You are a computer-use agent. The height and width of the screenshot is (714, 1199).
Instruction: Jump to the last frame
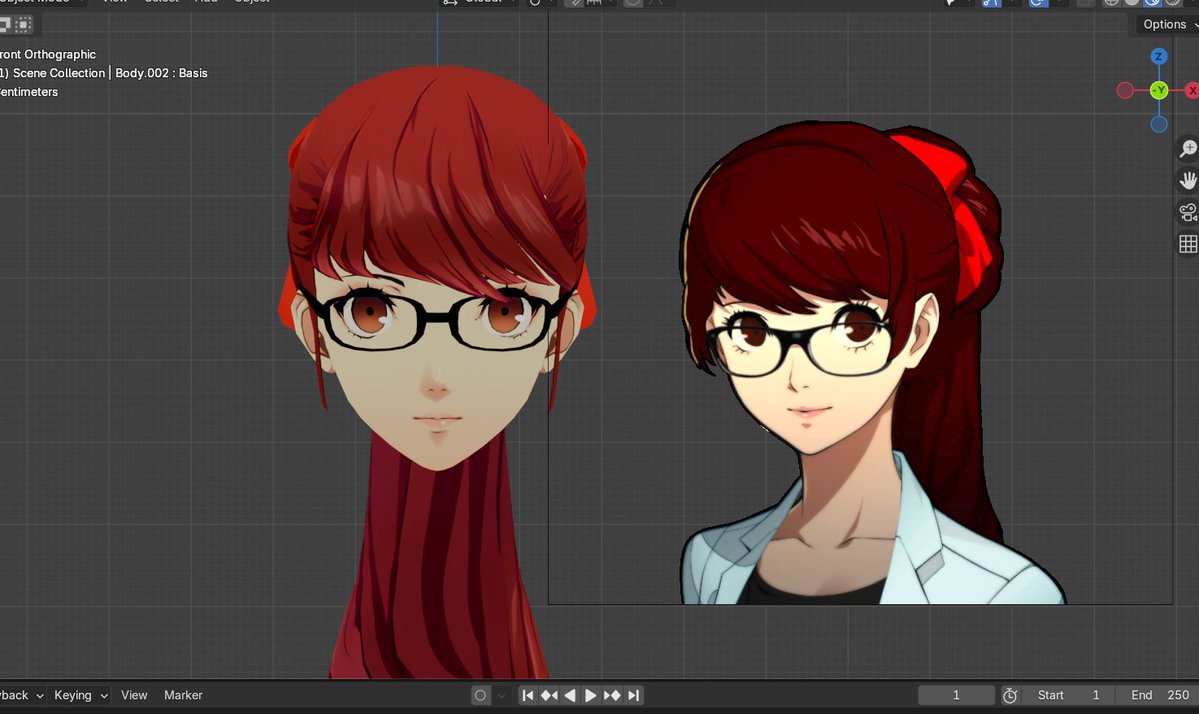[x=633, y=695]
